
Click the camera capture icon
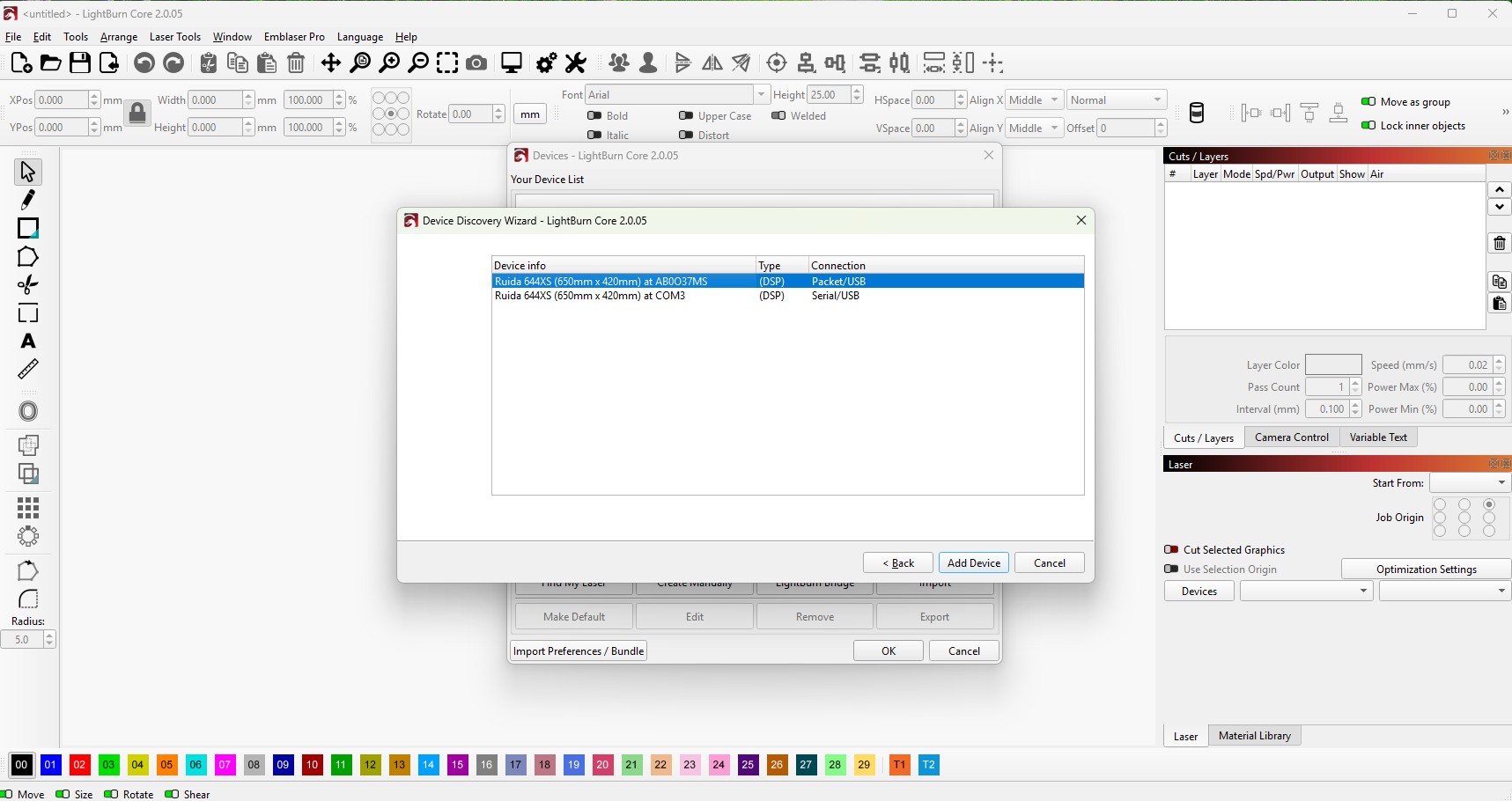point(476,62)
